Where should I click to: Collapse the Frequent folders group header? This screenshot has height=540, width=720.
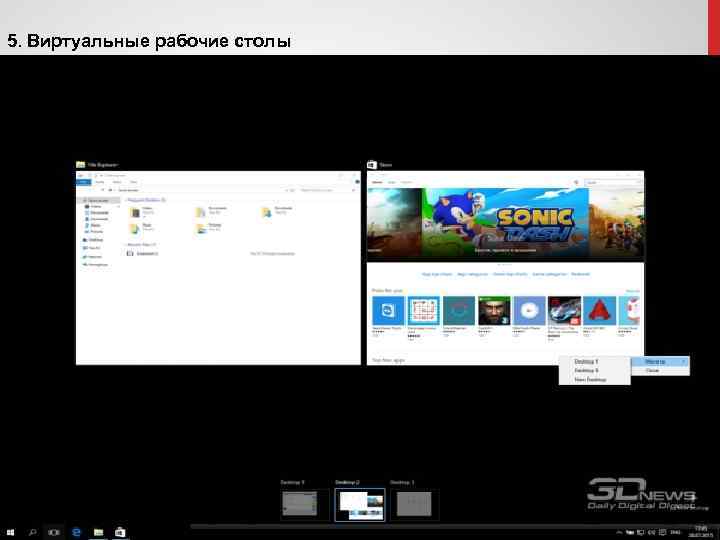[x=145, y=200]
